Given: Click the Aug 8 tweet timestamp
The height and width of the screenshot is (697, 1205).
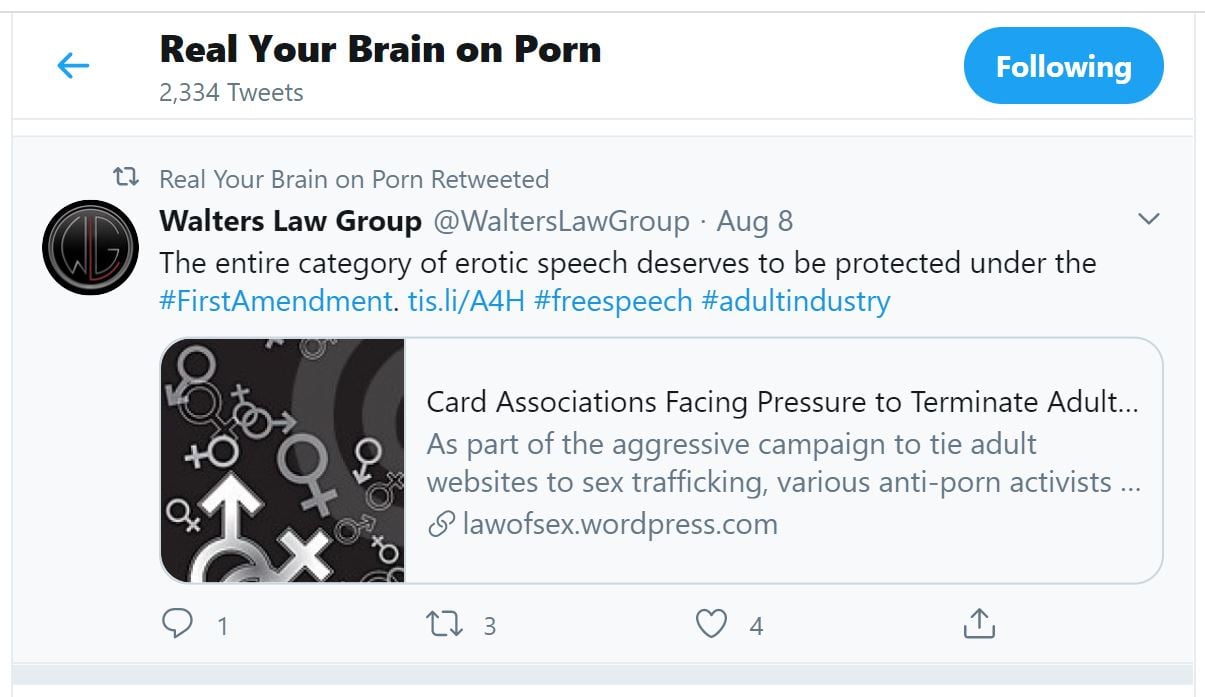Looking at the screenshot, I should (755, 221).
